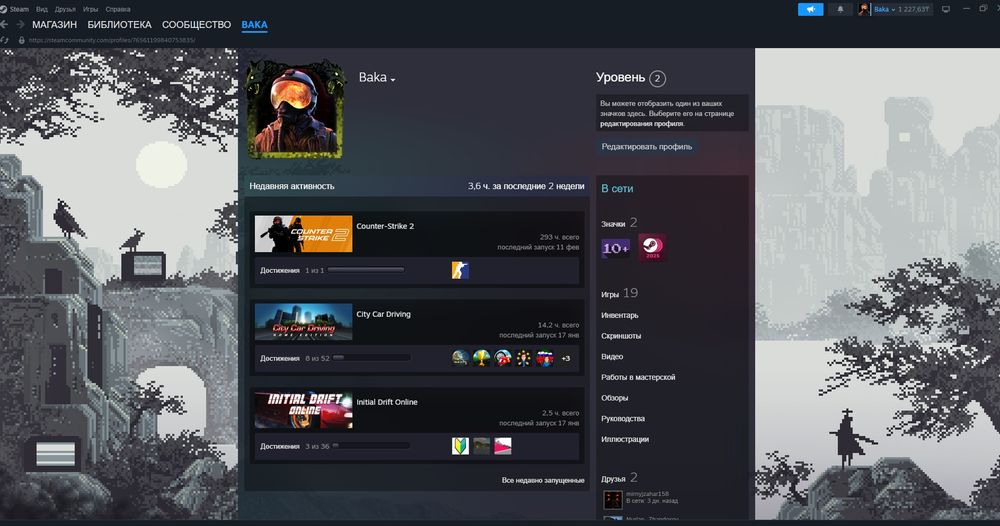
Task: Click the small account avatar in header
Action: 864,9
